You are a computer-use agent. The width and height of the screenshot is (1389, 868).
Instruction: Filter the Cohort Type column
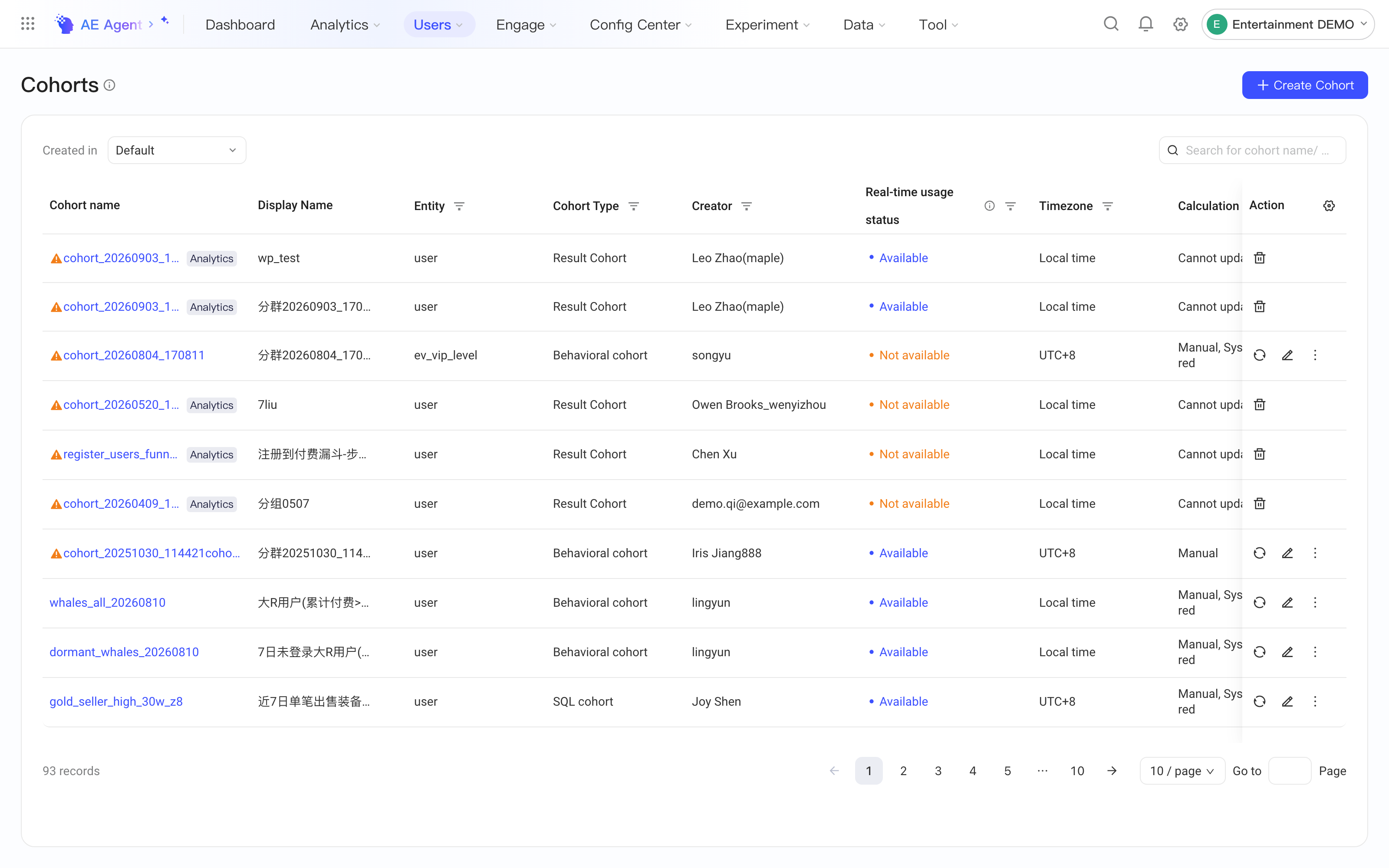(634, 206)
